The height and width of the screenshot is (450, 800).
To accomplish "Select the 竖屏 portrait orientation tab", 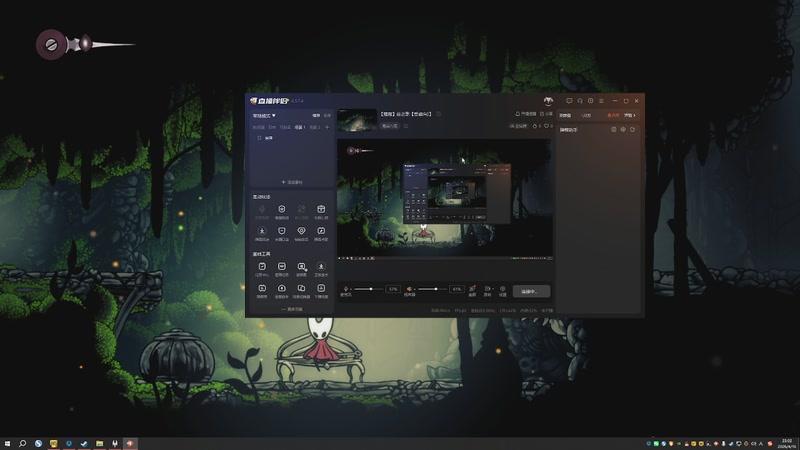I will click(327, 116).
